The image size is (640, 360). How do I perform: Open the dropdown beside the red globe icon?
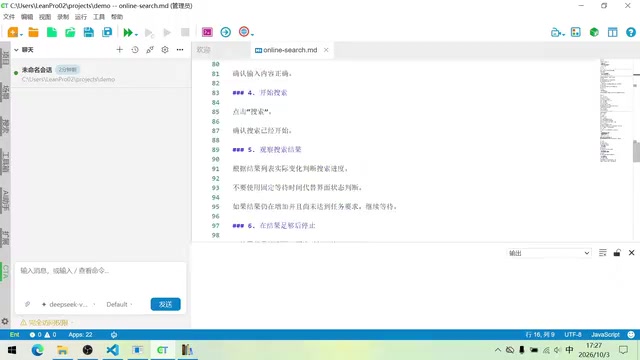[x=252, y=34]
